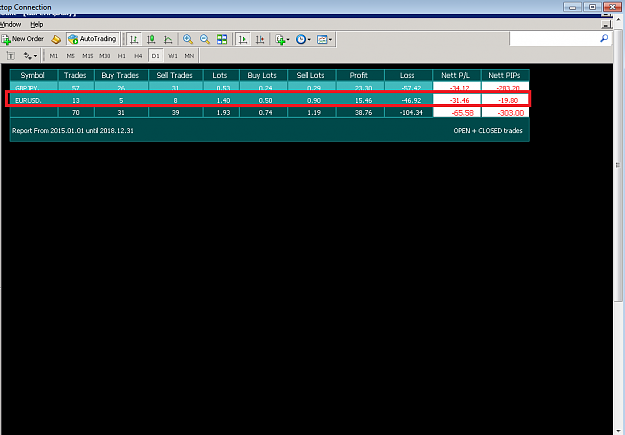The image size is (625, 435).
Task: Toggle the AutoTrading button
Action: click(x=92, y=39)
